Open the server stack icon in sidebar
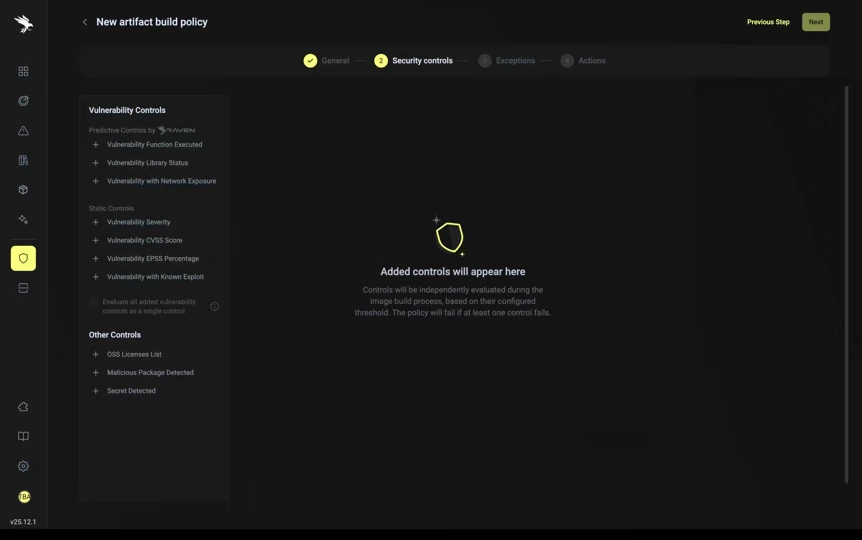This screenshot has height=540, width=862. 23,288
